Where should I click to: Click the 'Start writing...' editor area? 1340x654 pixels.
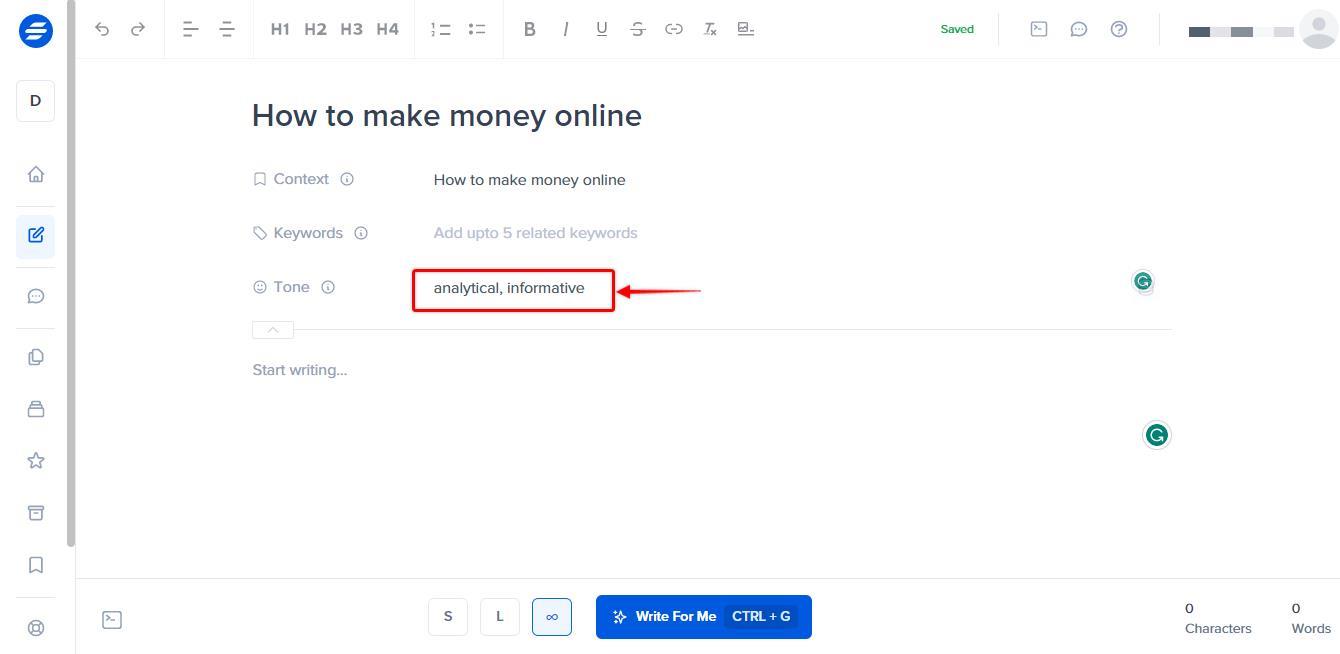click(x=300, y=370)
